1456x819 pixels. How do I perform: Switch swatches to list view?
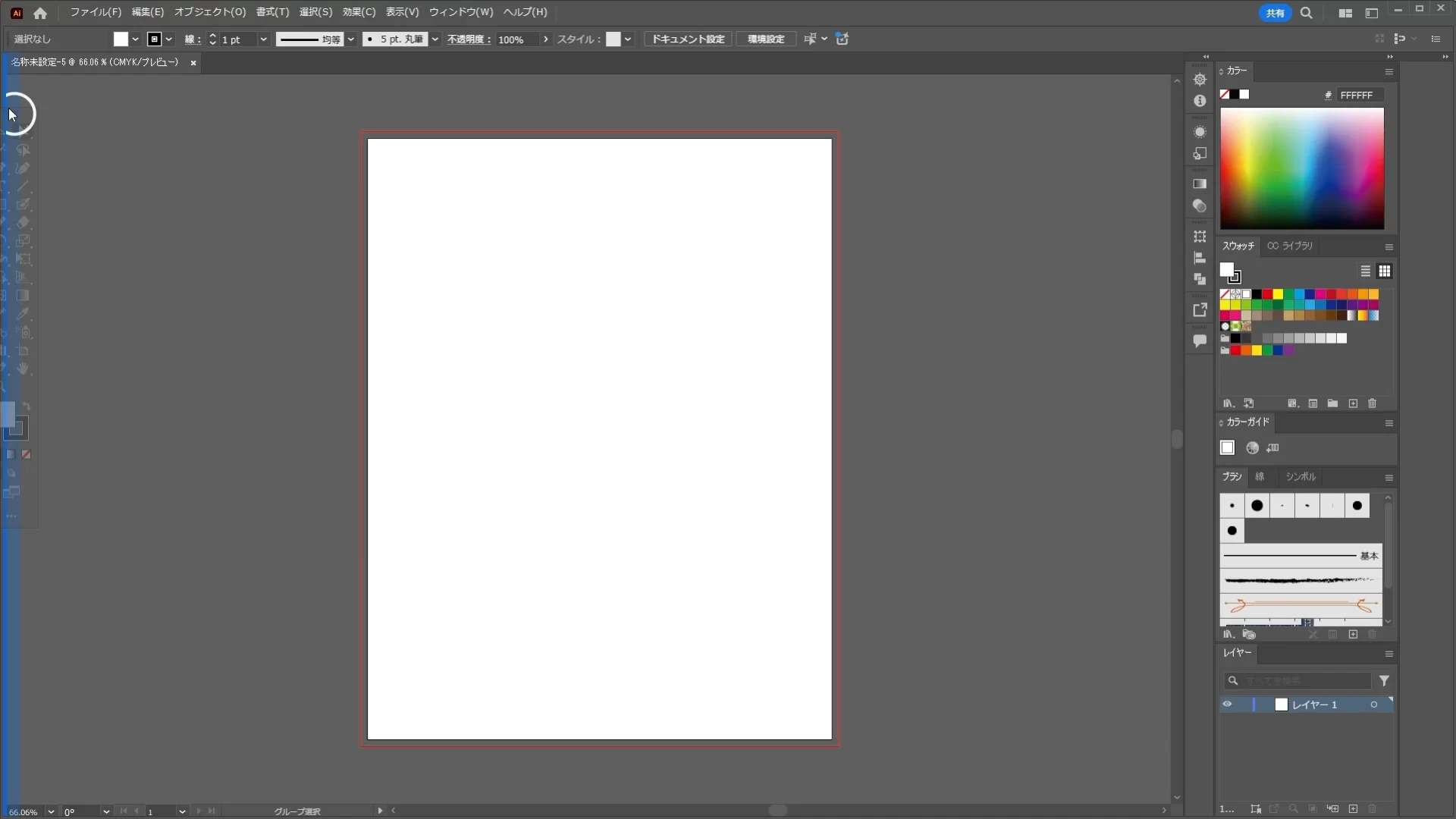(1365, 271)
